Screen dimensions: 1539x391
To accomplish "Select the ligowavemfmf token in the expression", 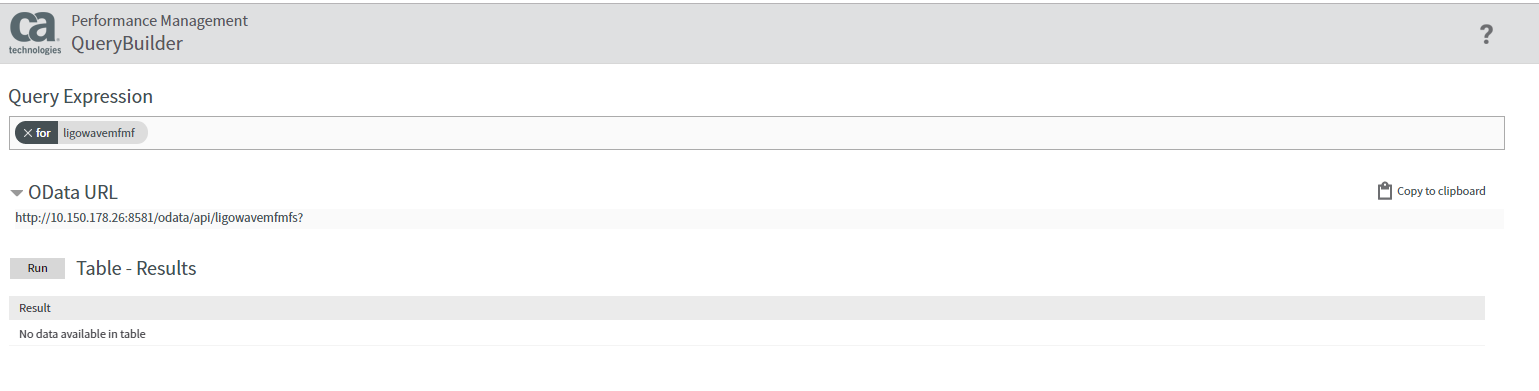I will click(99, 133).
